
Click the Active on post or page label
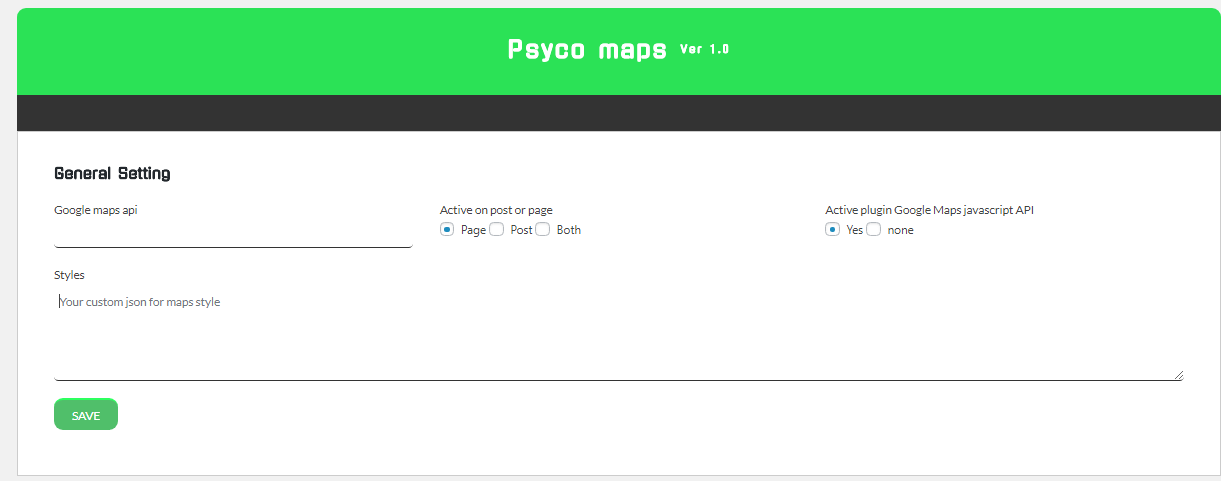click(496, 210)
